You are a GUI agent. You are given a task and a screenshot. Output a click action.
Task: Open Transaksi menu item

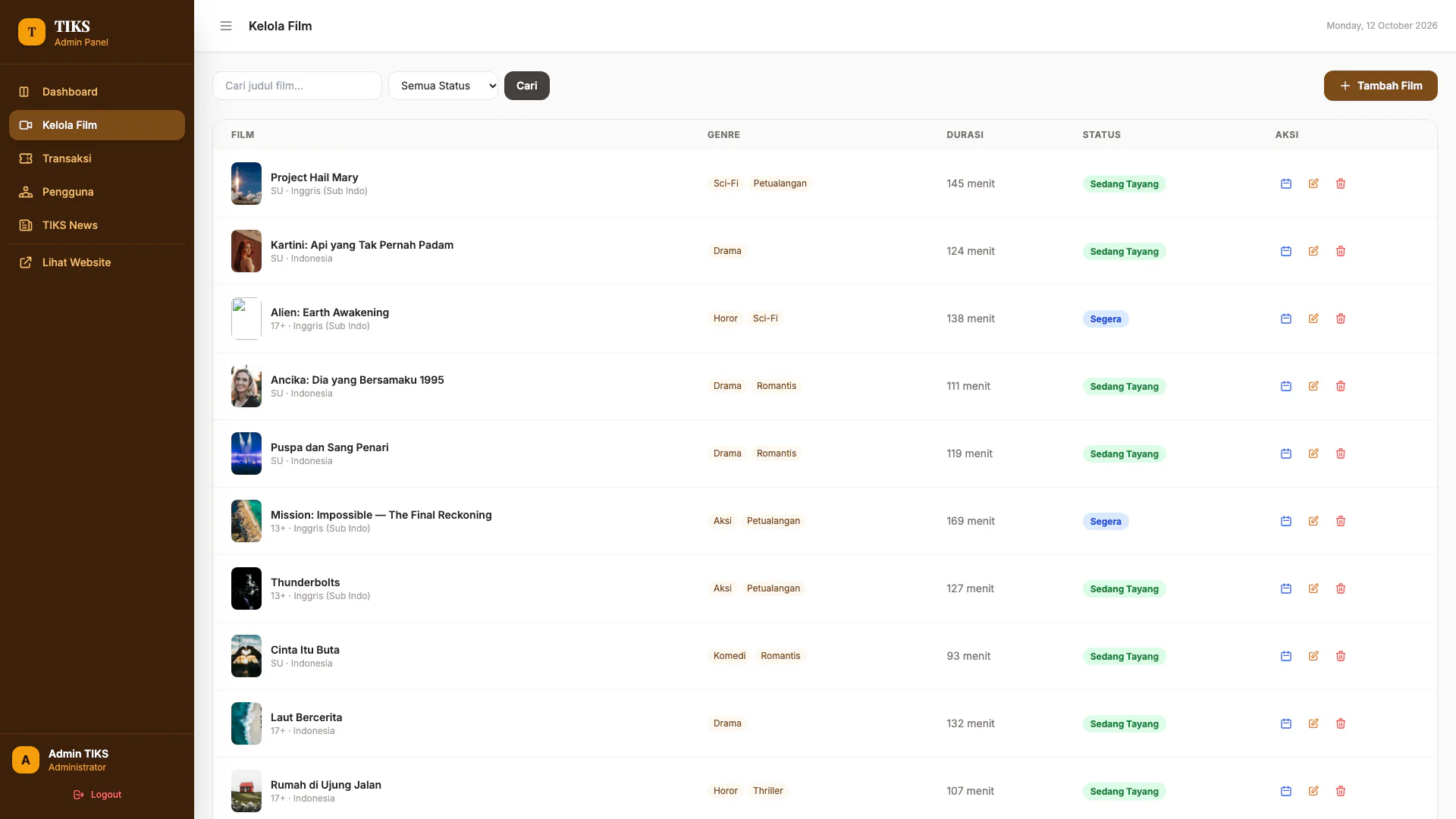(x=97, y=158)
